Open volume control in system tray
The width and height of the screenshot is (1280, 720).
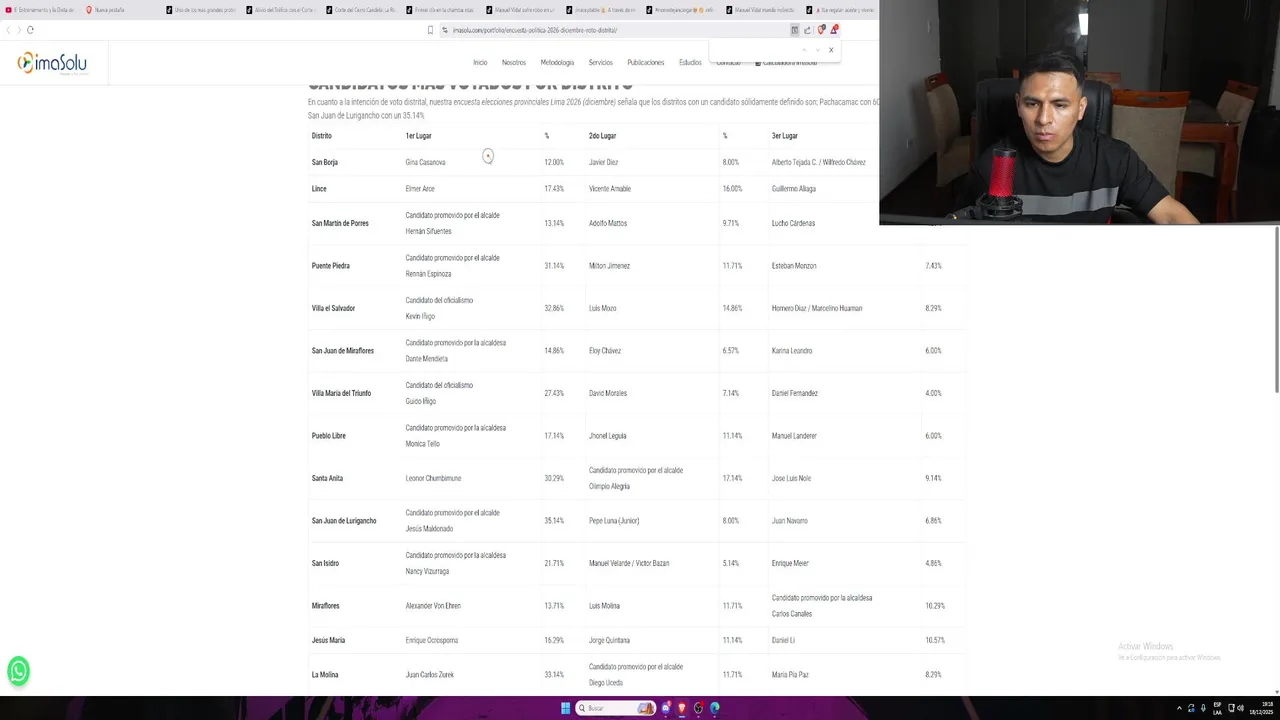pos(1241,708)
